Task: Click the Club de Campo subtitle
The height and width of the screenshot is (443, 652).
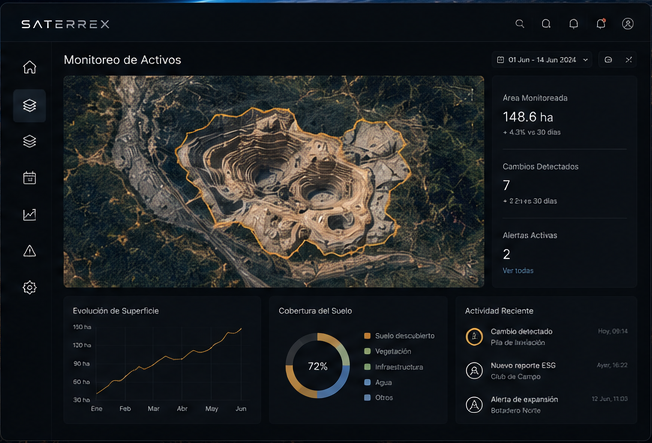Action: 516,377
